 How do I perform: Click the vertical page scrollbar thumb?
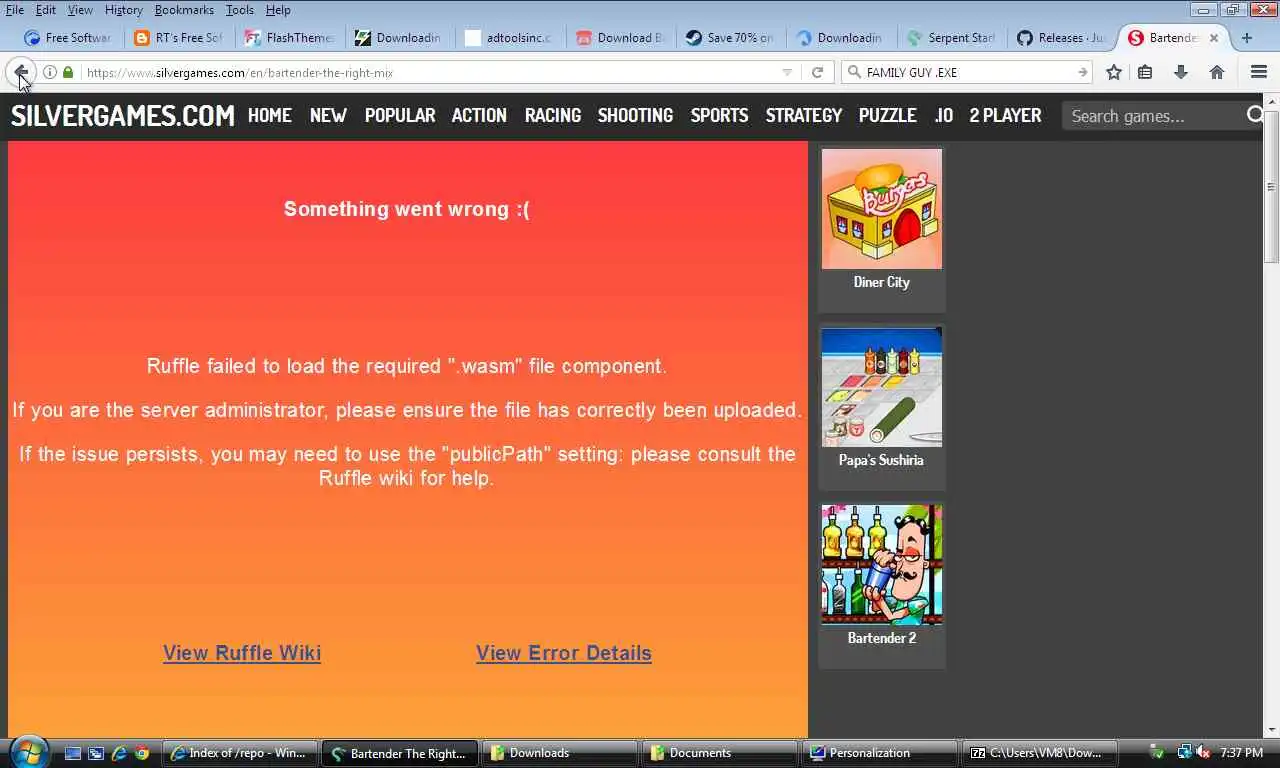click(x=1271, y=187)
